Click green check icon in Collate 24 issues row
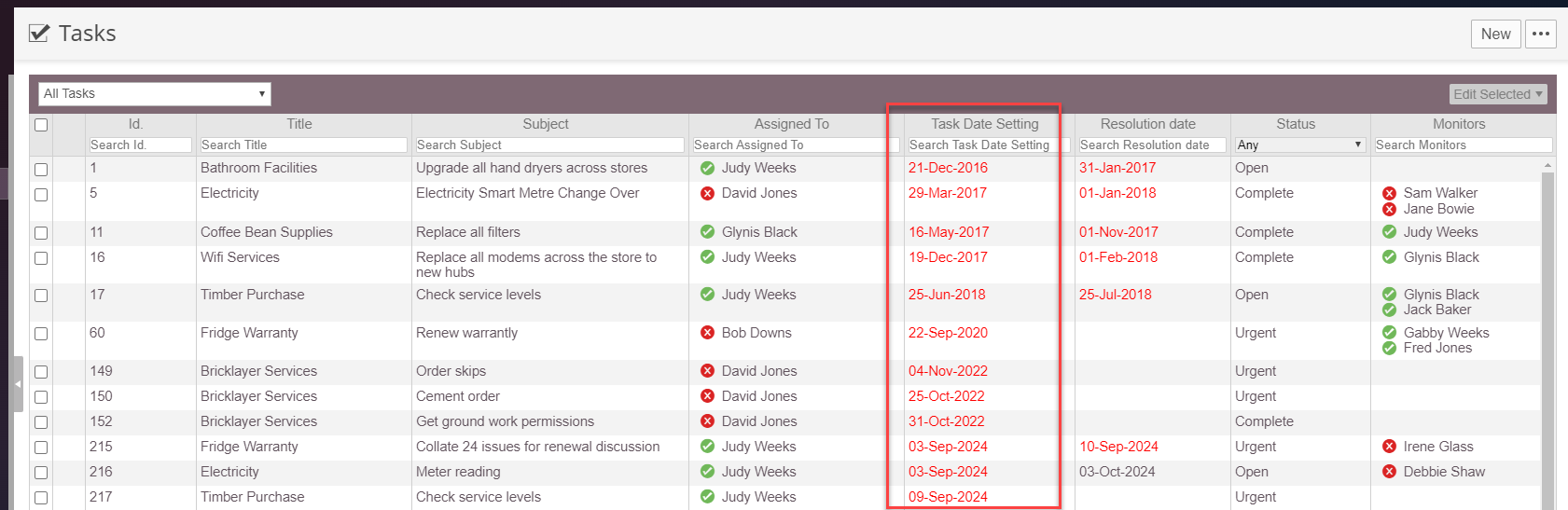Screen dimensions: 1568x510 (x=707, y=447)
